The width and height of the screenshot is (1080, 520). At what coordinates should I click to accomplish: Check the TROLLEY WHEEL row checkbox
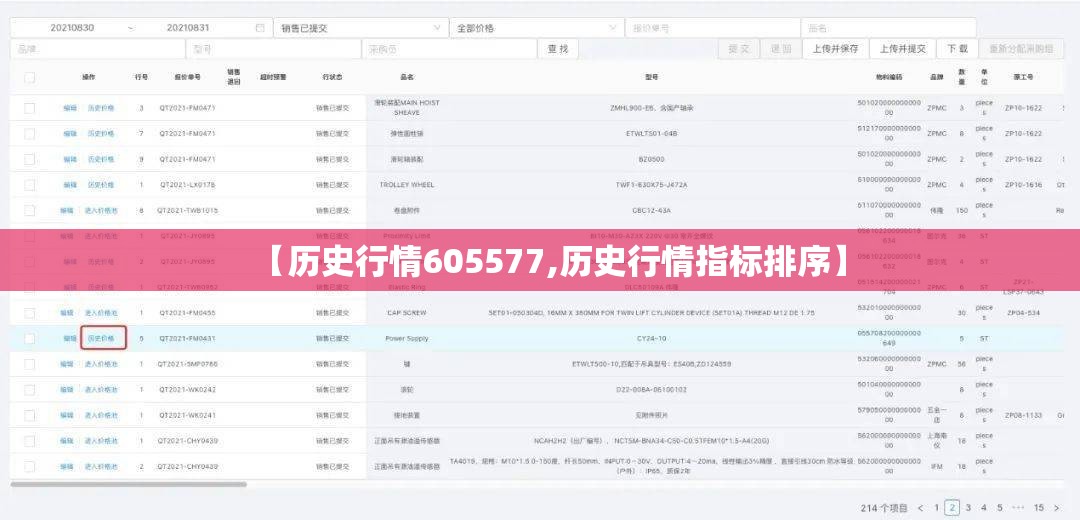[x=30, y=185]
